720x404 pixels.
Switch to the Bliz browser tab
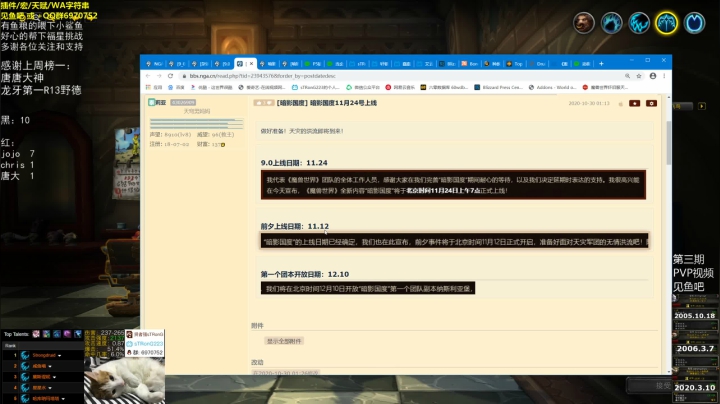tap(448, 64)
